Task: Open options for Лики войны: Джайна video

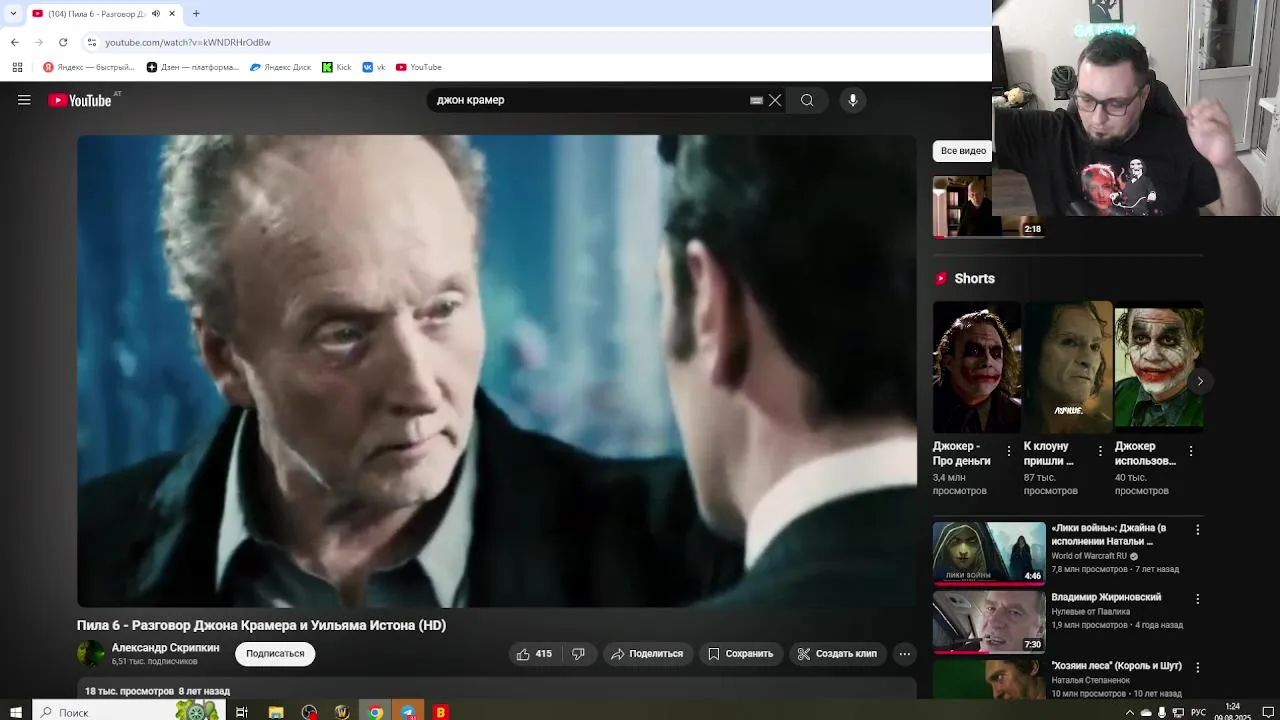Action: point(1197,530)
